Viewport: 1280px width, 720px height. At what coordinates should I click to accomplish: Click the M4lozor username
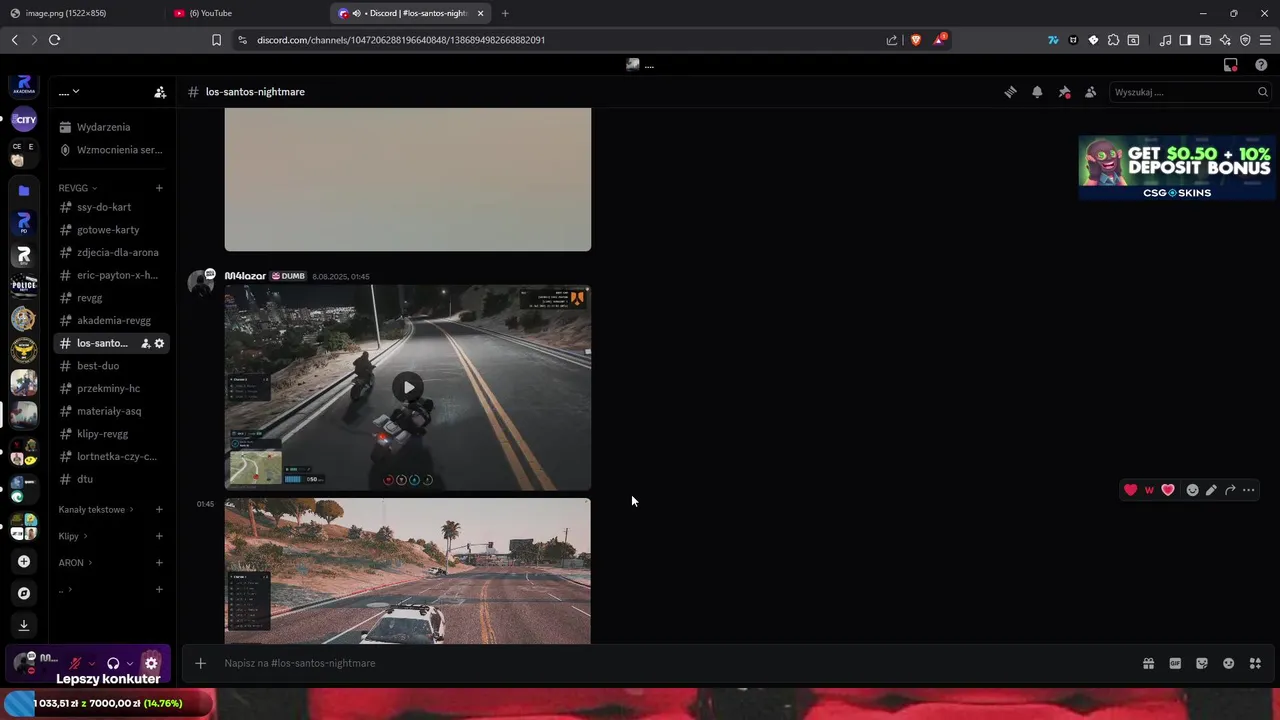[x=245, y=276]
